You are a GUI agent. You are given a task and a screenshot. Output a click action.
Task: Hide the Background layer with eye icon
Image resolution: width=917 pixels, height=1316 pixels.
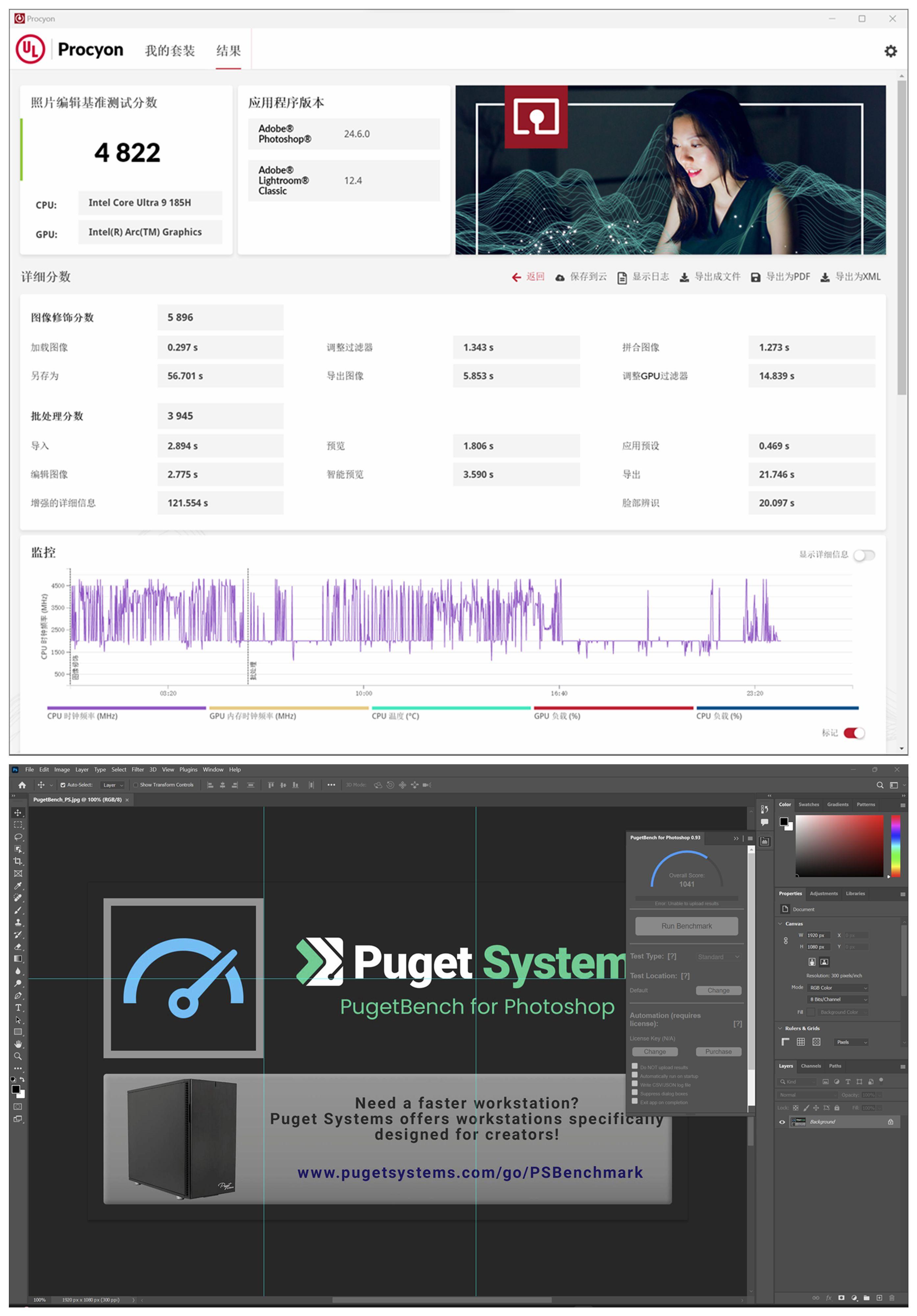[x=782, y=1122]
